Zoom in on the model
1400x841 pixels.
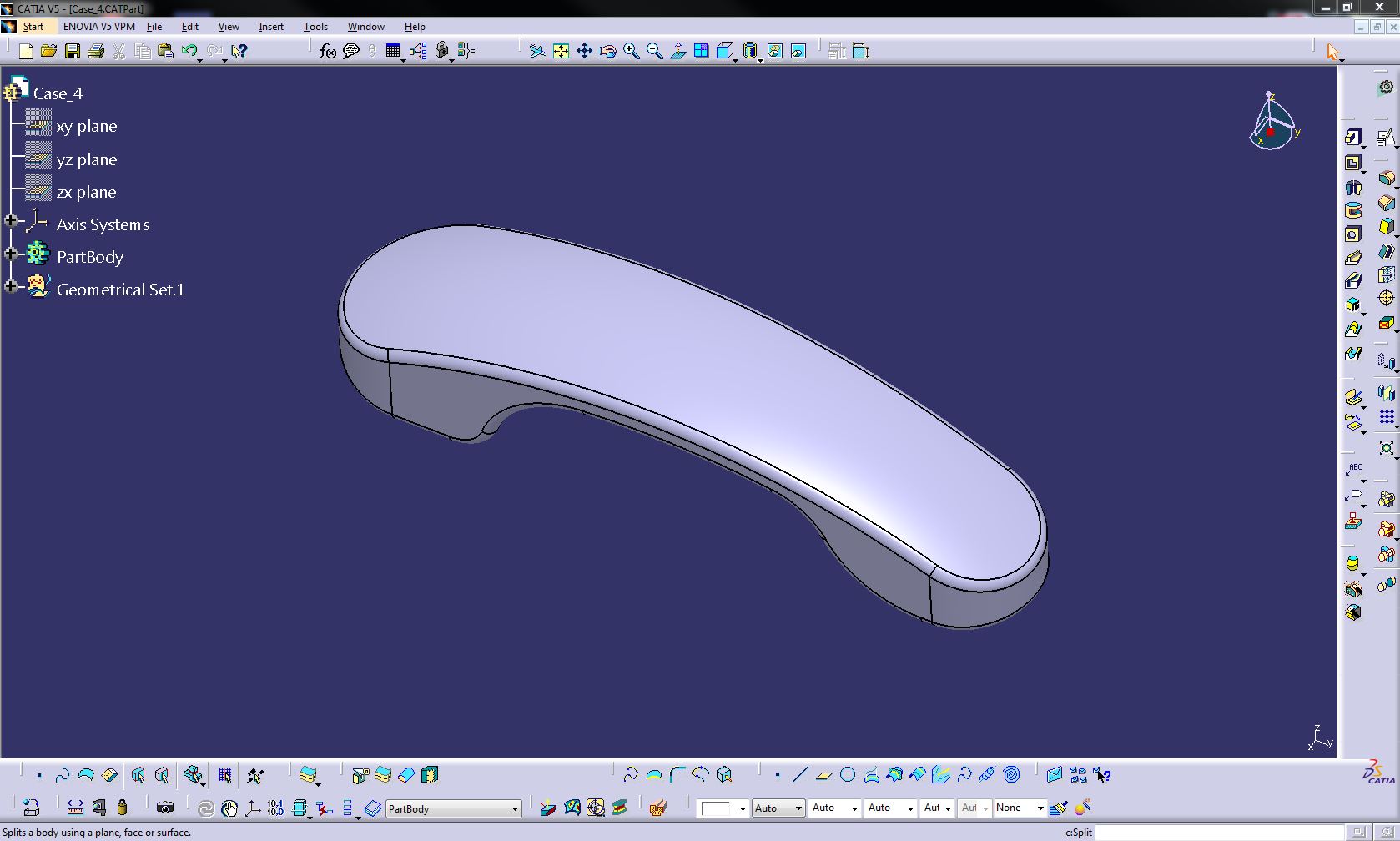(632, 52)
